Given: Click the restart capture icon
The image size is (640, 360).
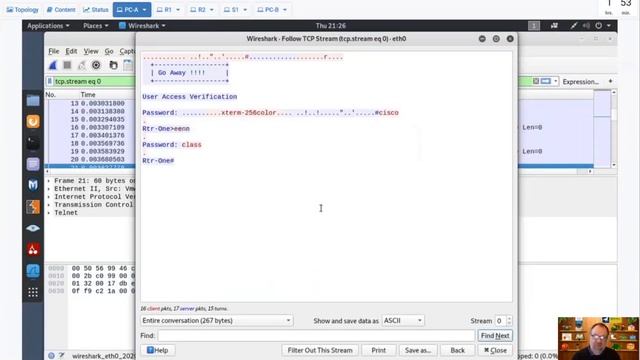Looking at the screenshot, I should [82, 65].
